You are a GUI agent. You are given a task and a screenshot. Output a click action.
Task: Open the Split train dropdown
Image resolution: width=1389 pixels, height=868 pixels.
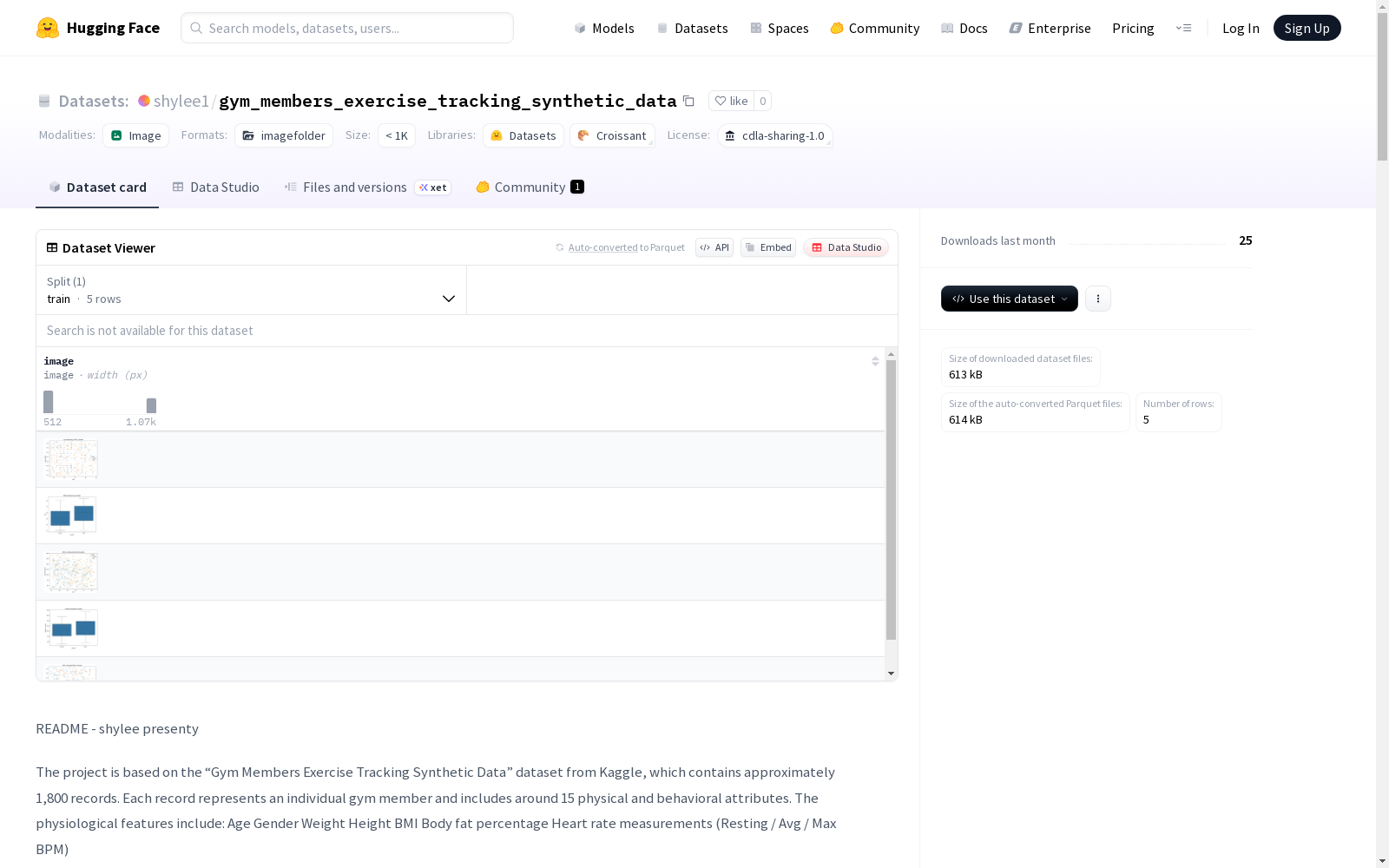252,290
